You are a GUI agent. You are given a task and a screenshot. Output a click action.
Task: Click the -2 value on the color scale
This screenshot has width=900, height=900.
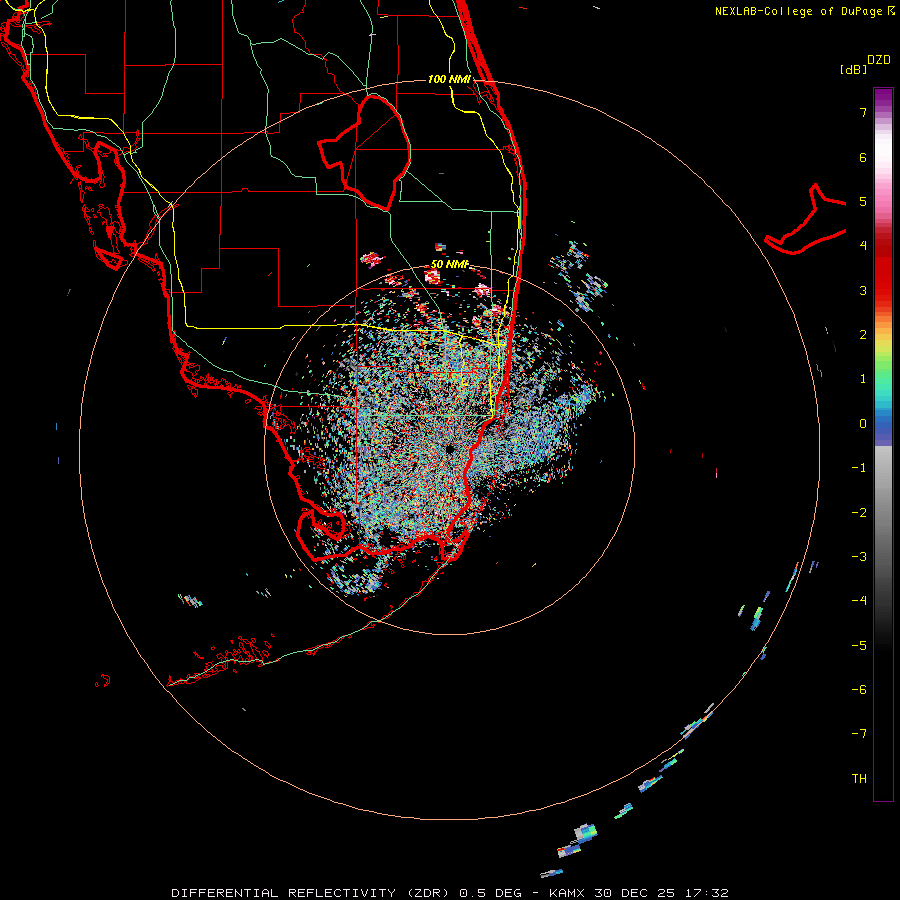pyautogui.click(x=859, y=513)
